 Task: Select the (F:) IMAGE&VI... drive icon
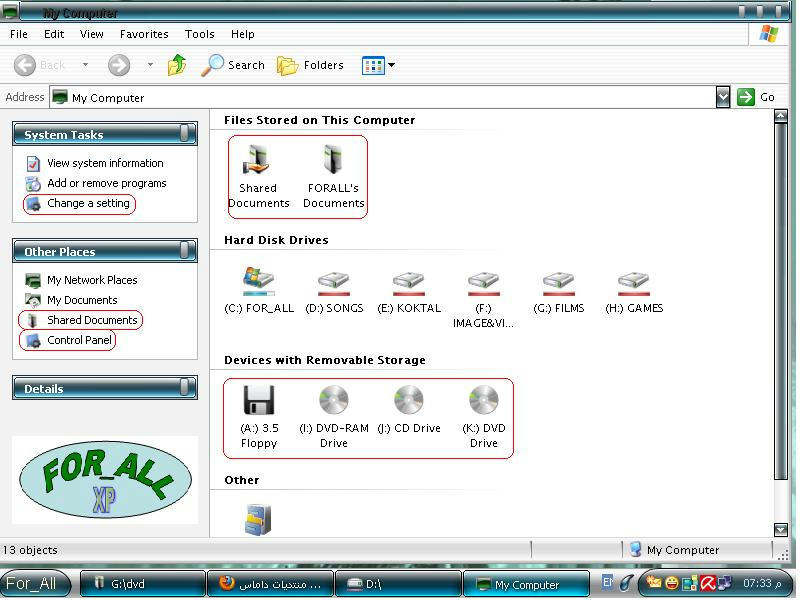(x=484, y=283)
